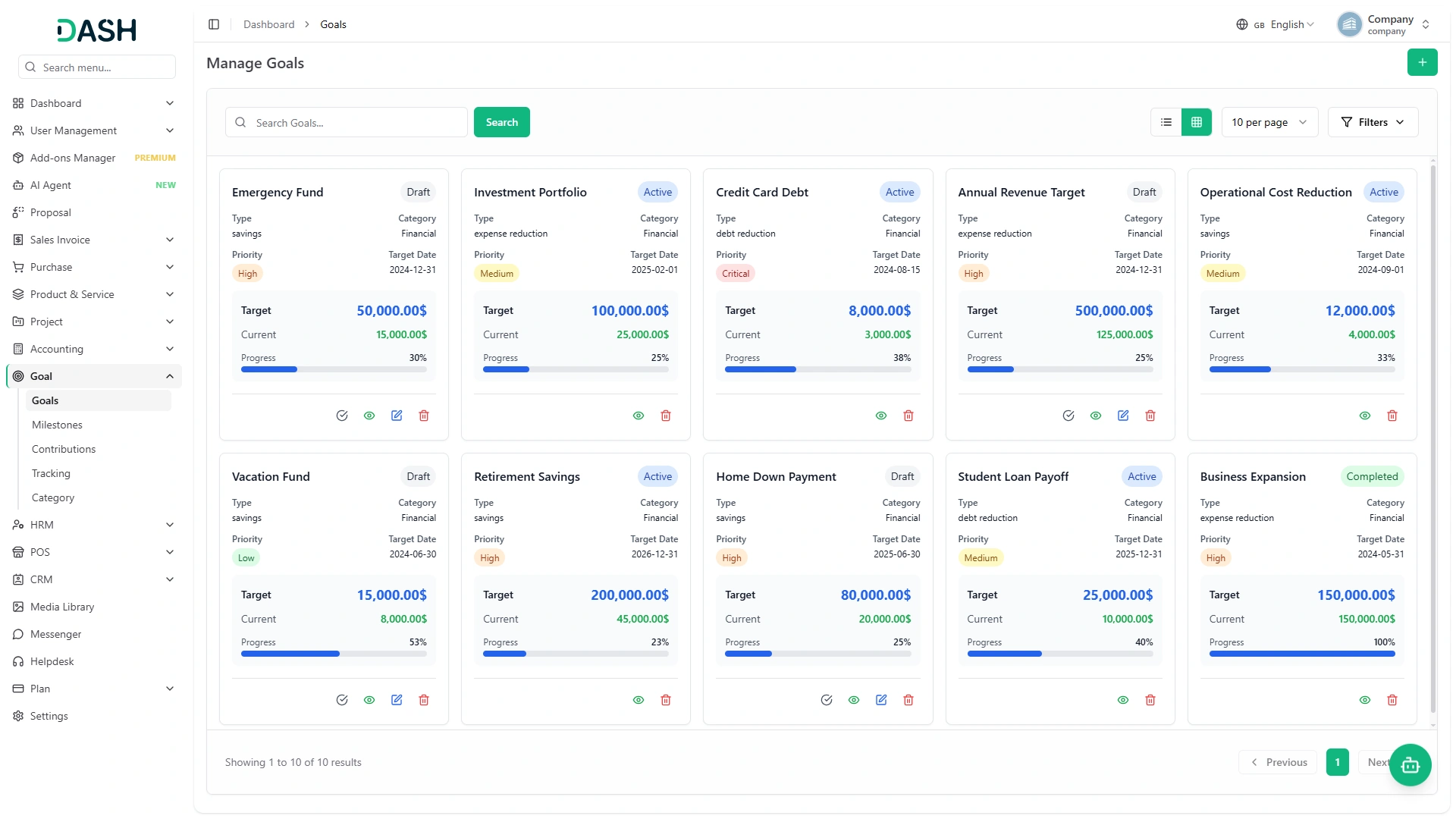This screenshot has height=819, width=1456.
Task: Go to the Previous page
Action: pos(1278,762)
